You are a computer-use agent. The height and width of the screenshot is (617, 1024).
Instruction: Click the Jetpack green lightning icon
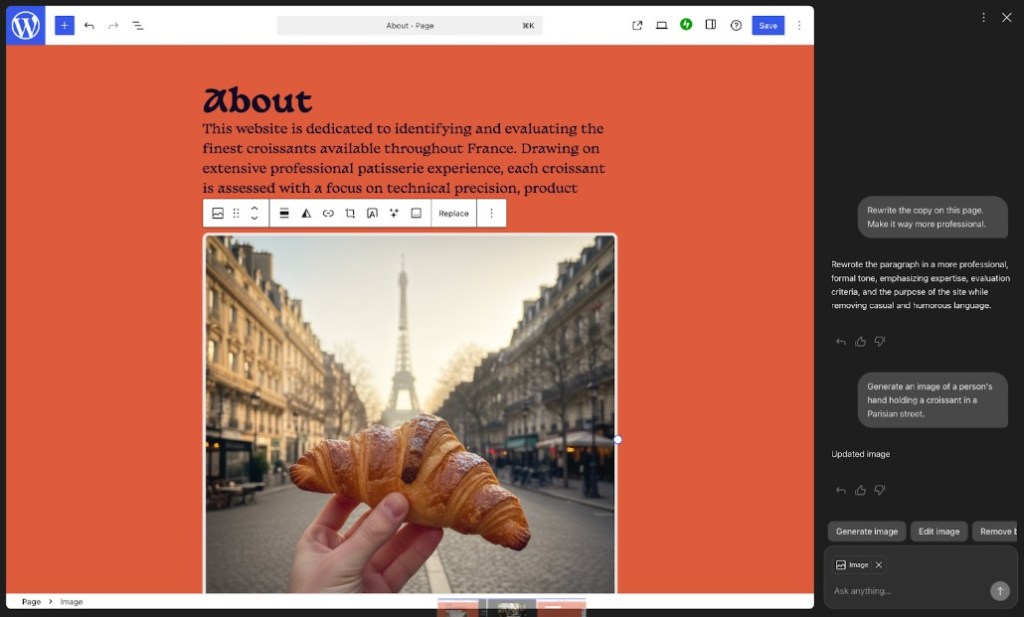click(x=686, y=25)
